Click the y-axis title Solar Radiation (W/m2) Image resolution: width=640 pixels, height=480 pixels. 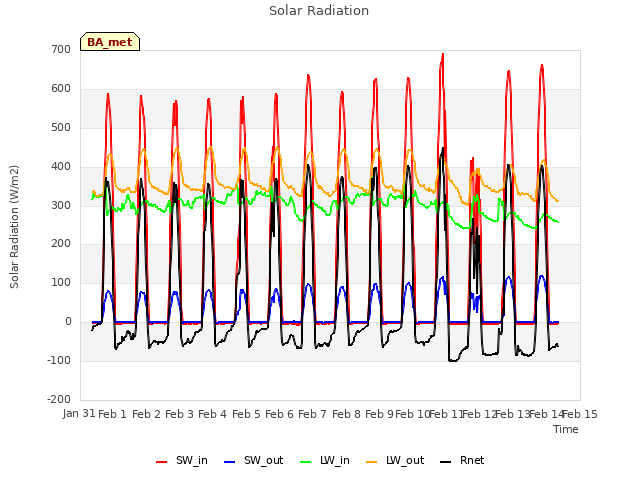click(14, 227)
